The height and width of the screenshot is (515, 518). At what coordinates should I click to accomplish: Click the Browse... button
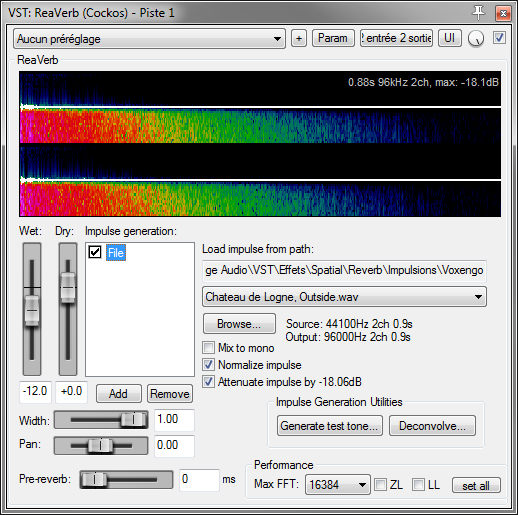click(239, 324)
